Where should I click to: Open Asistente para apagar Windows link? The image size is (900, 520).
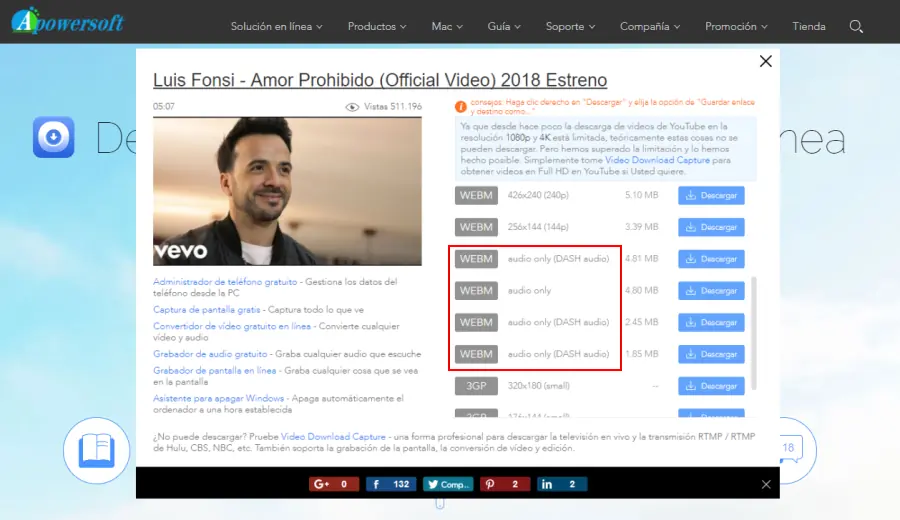coord(218,398)
